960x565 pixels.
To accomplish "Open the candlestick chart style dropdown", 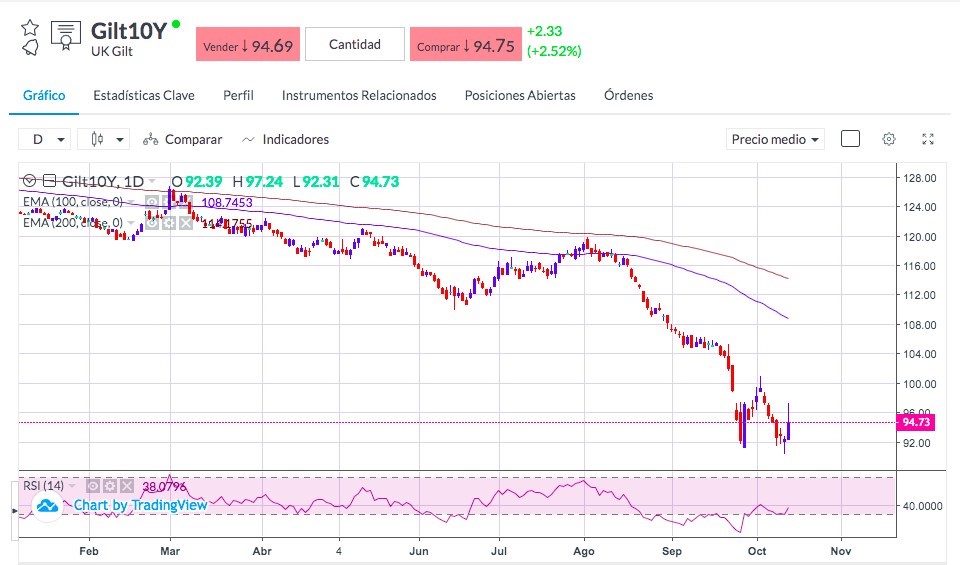I will pos(103,140).
